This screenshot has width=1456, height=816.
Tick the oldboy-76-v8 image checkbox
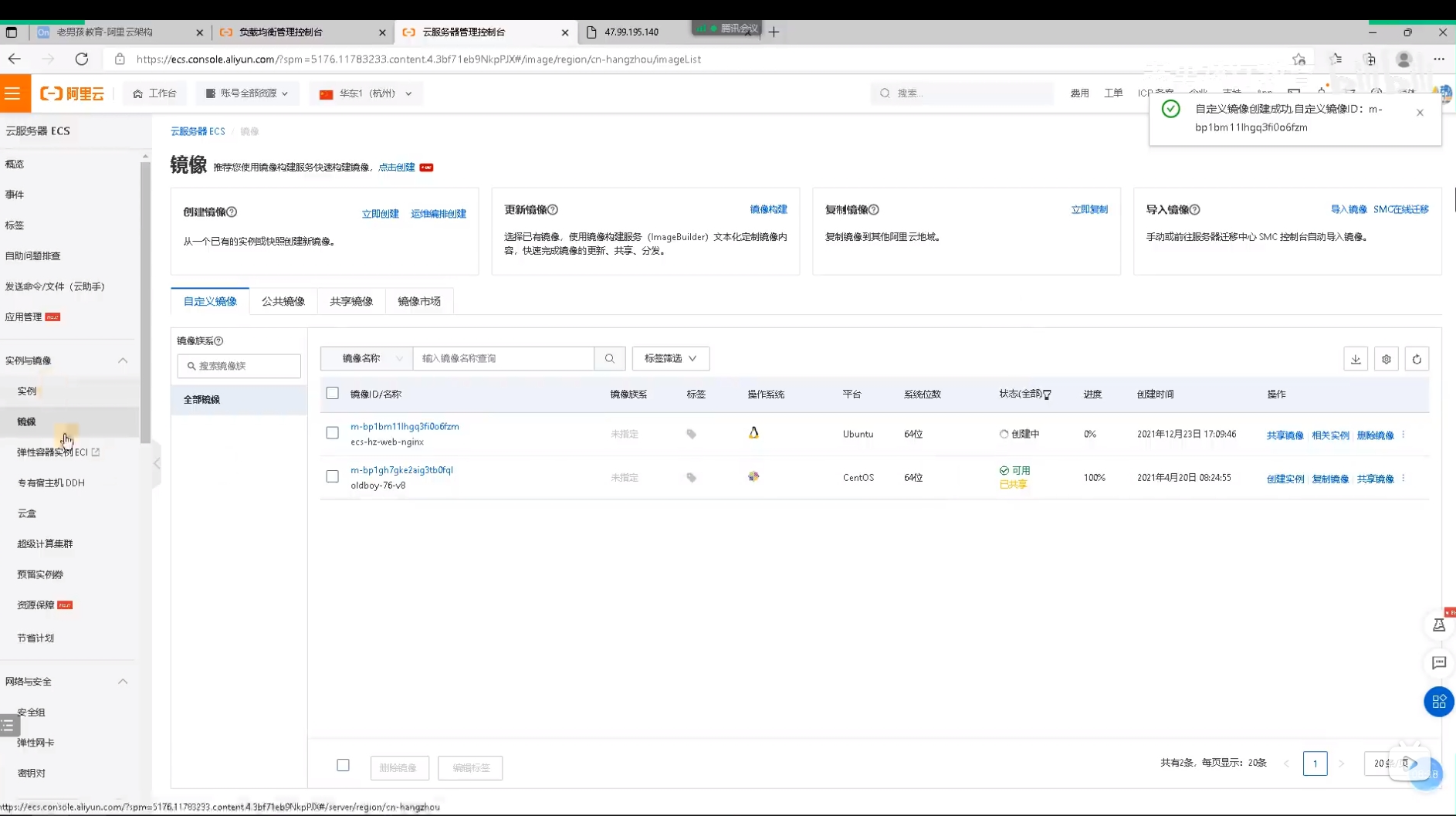332,477
